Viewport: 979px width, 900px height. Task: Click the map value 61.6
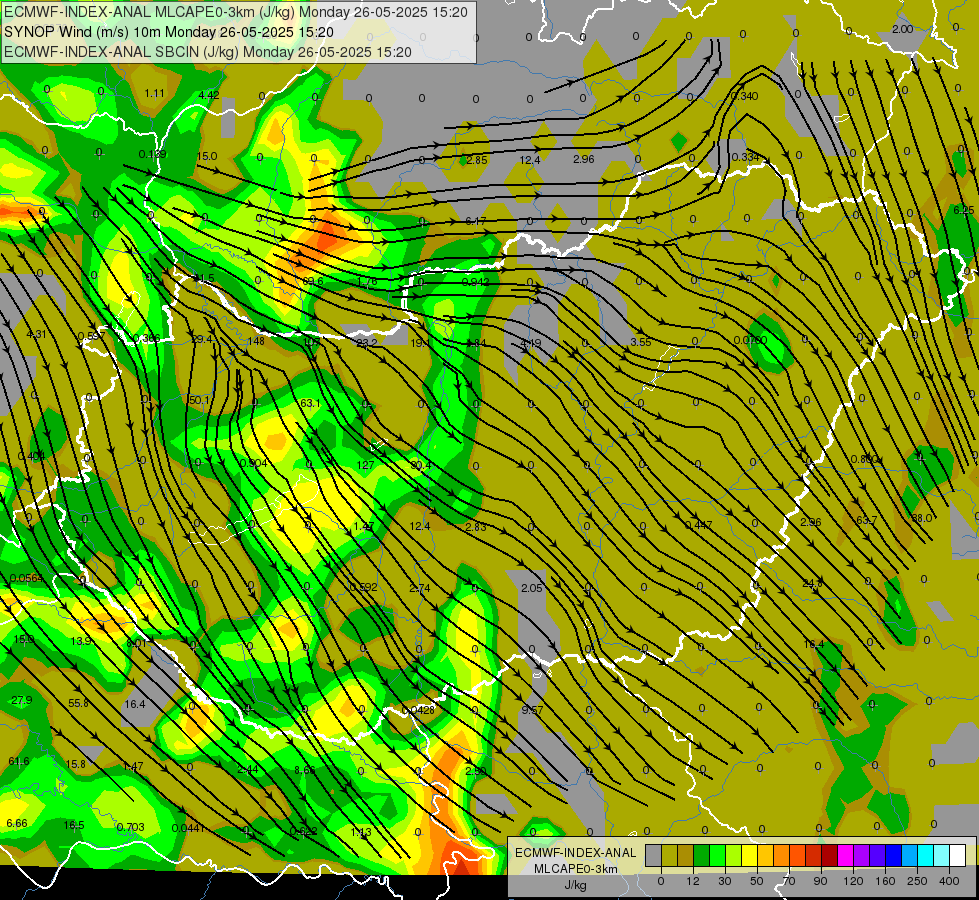[x=19, y=761]
